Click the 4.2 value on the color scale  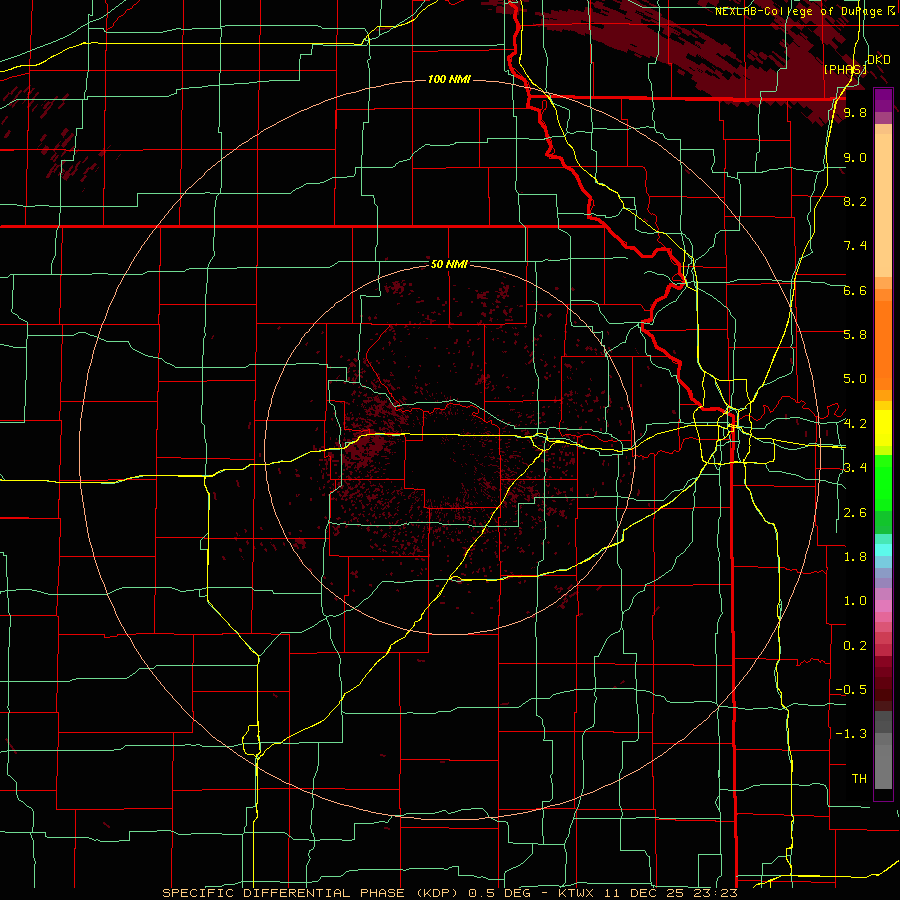click(x=855, y=424)
